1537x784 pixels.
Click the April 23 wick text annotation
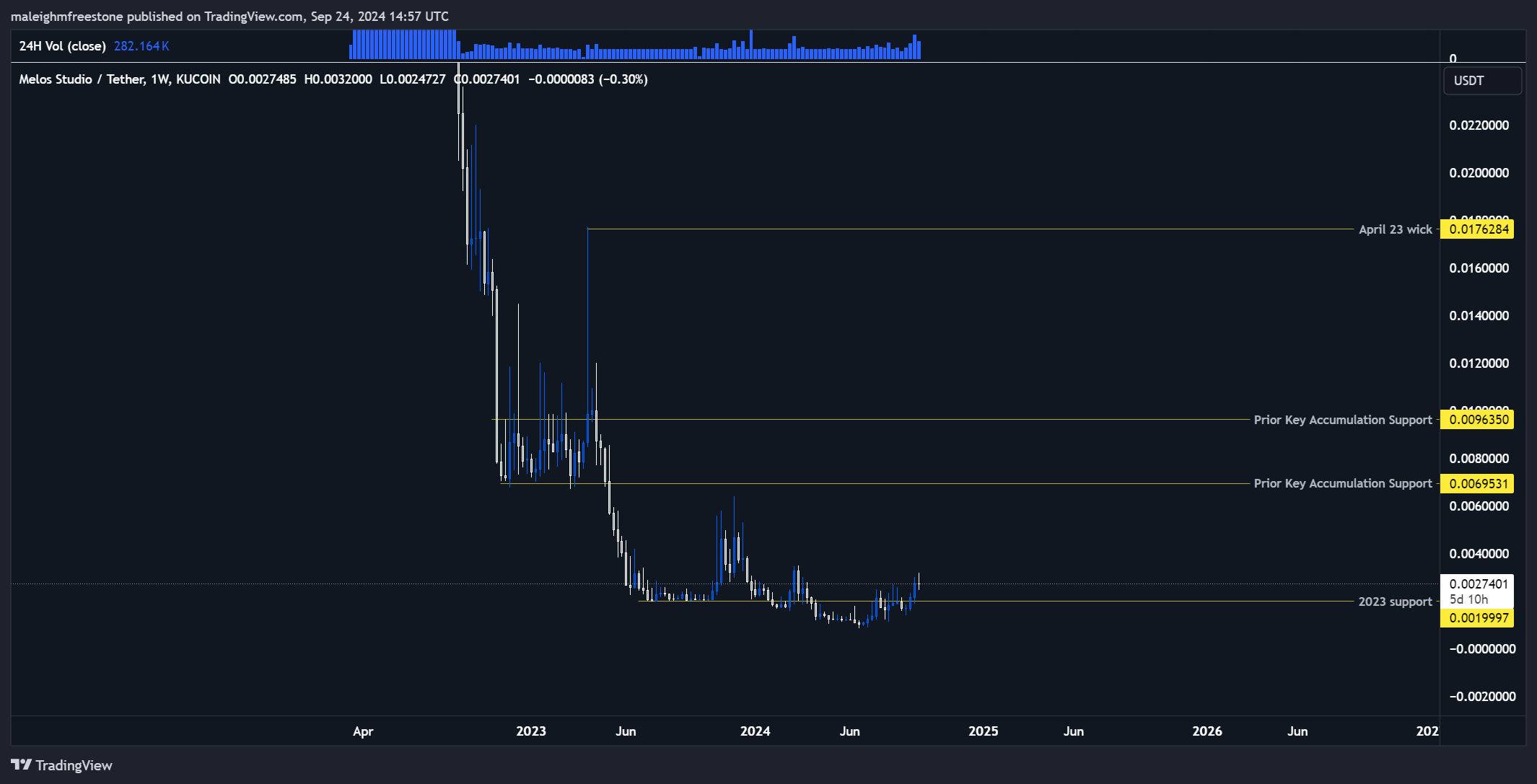[1394, 229]
